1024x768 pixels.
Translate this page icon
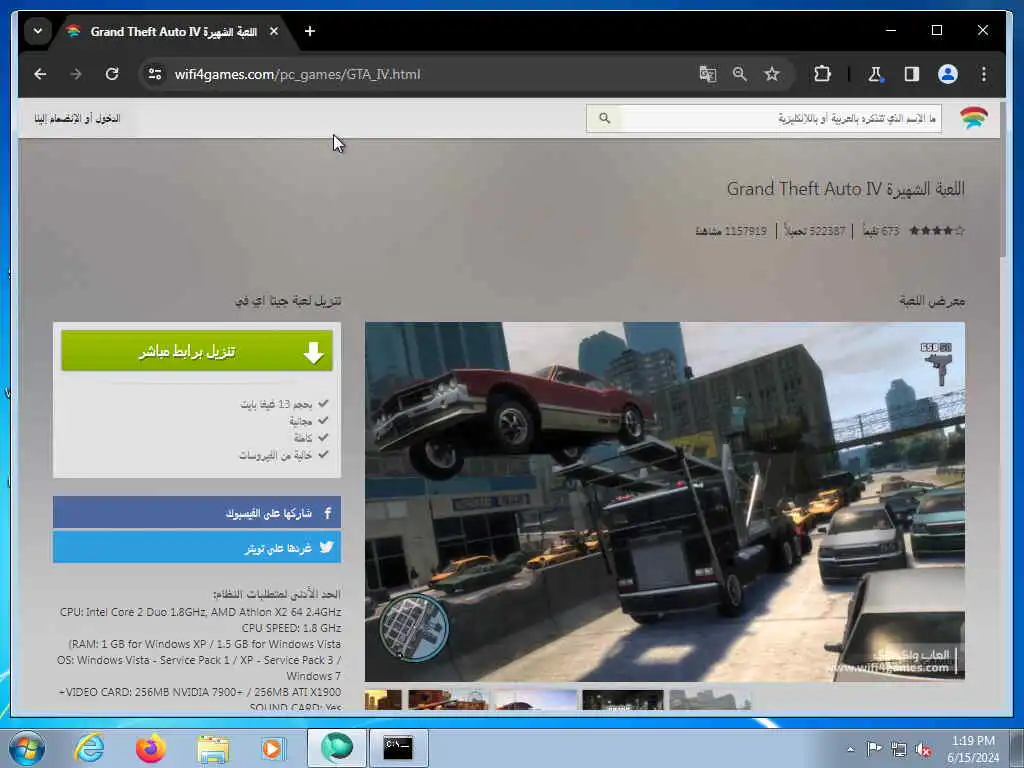tap(707, 74)
